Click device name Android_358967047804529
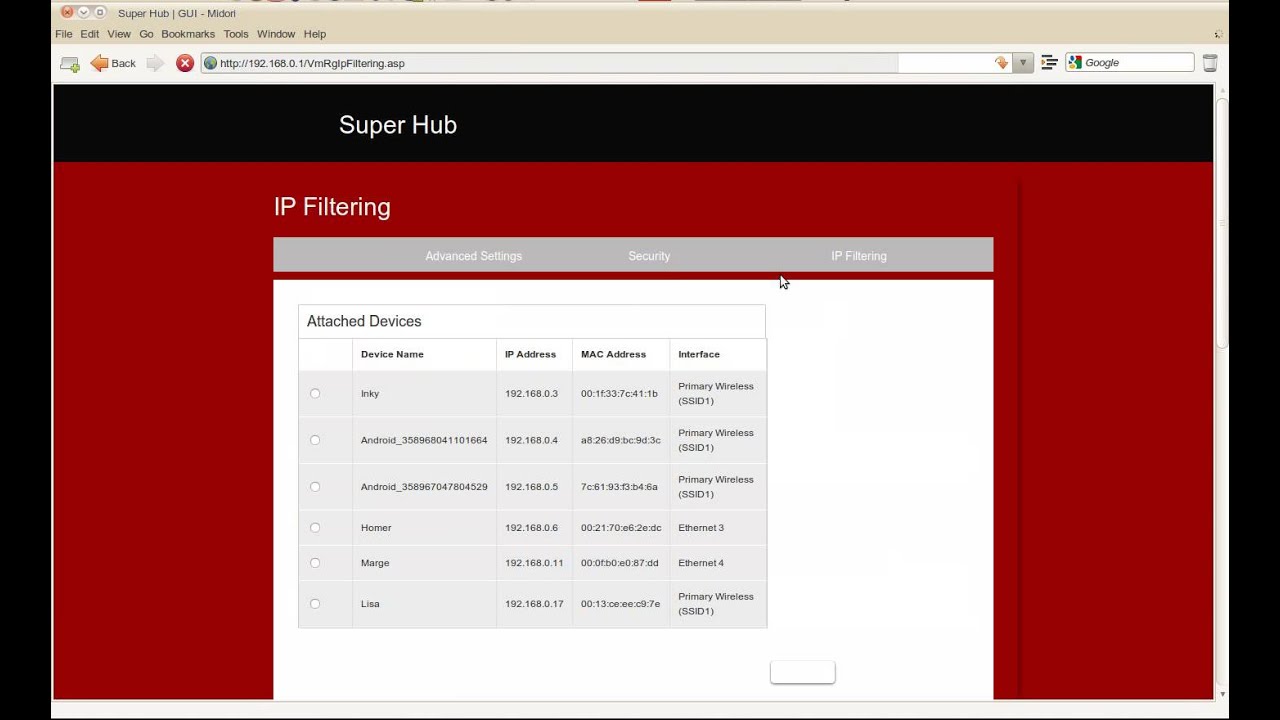Viewport: 1280px width, 720px height. click(424, 487)
